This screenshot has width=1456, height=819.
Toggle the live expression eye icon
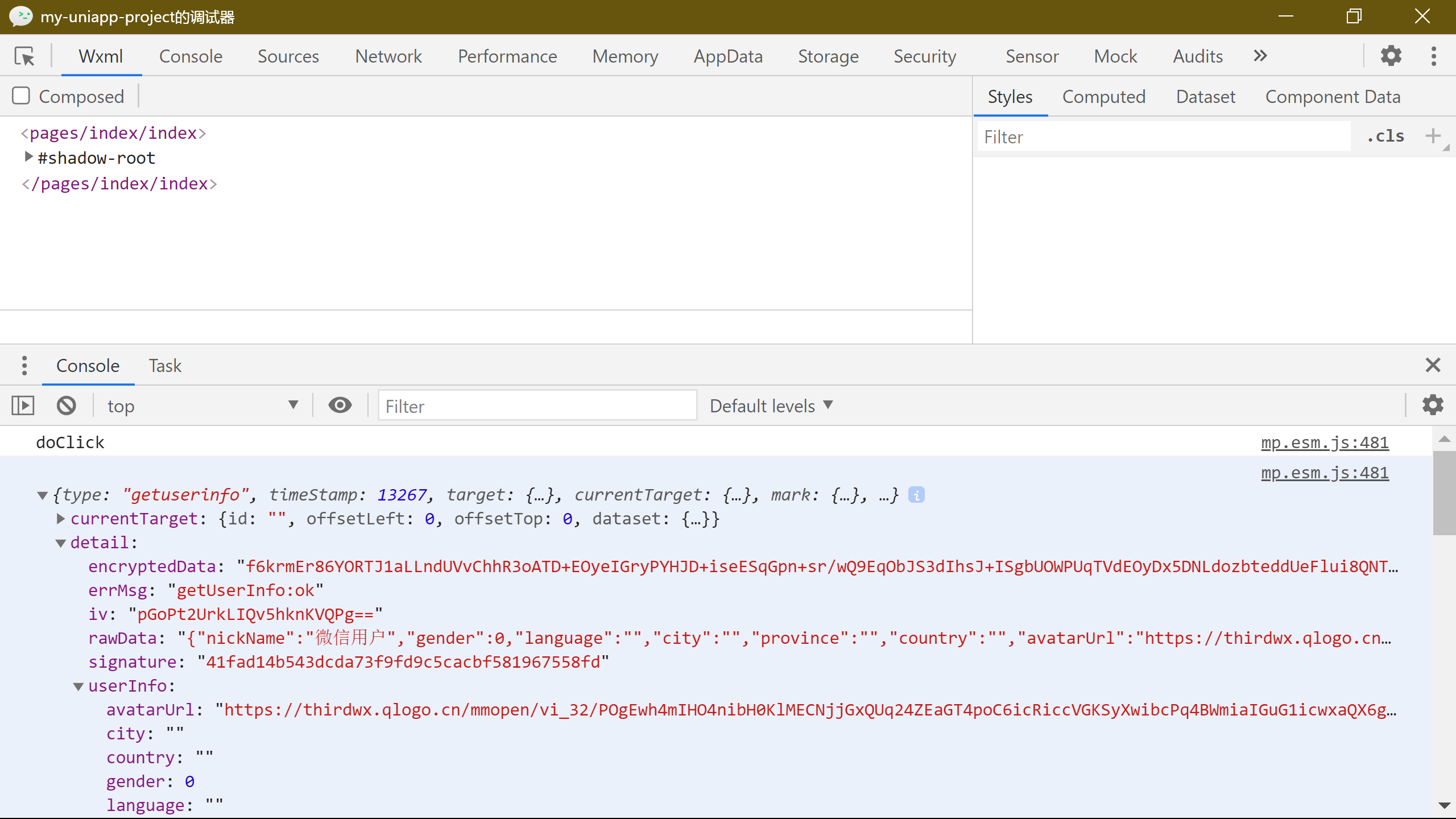pos(340,406)
